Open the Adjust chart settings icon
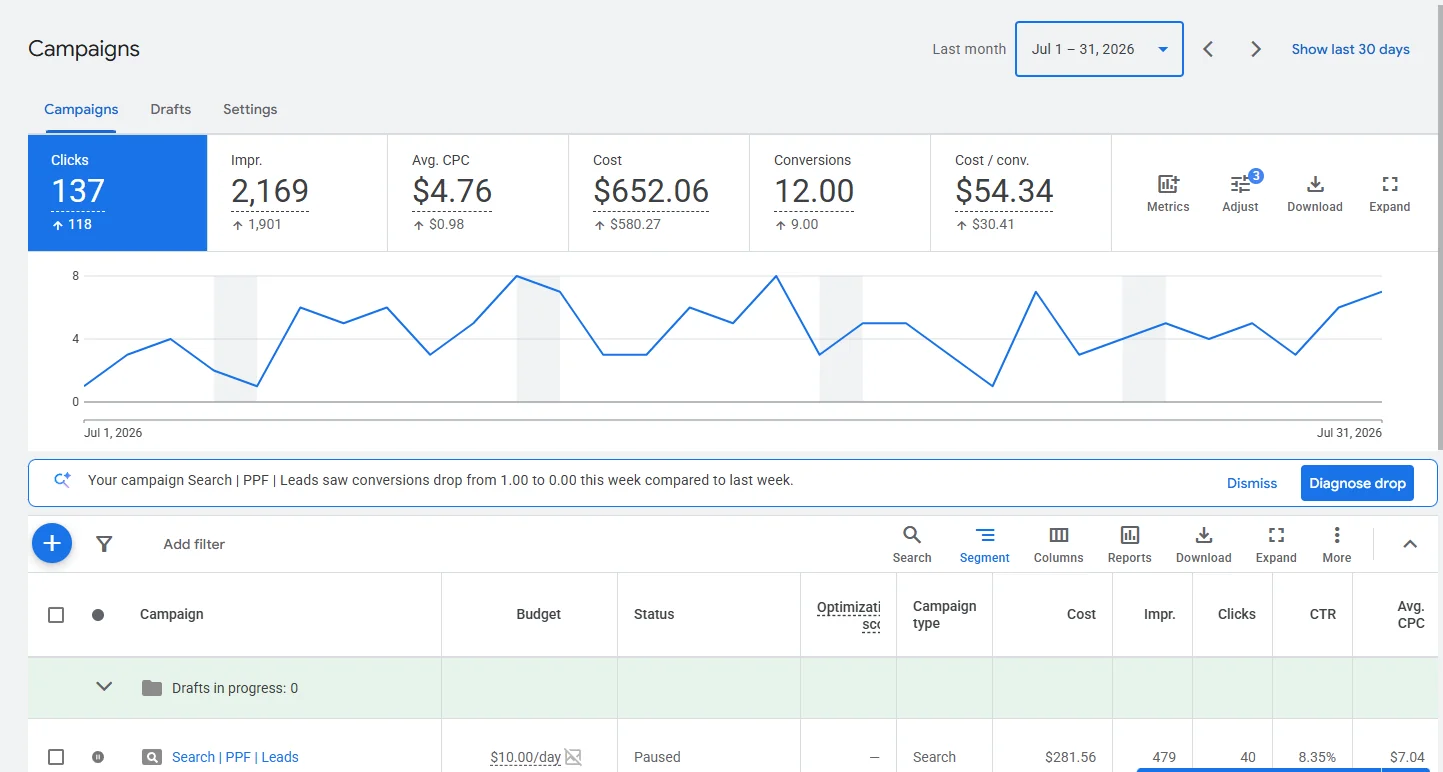The height and width of the screenshot is (772, 1443). tap(1240, 185)
